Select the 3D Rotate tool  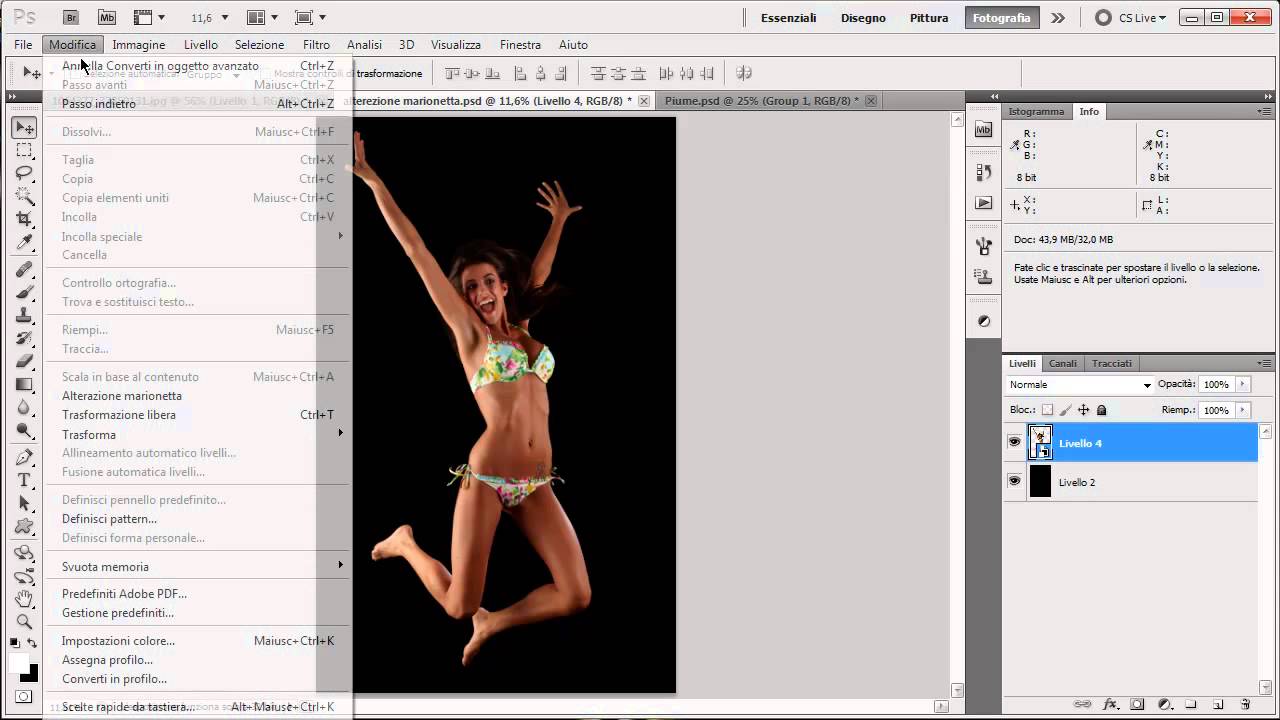tap(25, 553)
